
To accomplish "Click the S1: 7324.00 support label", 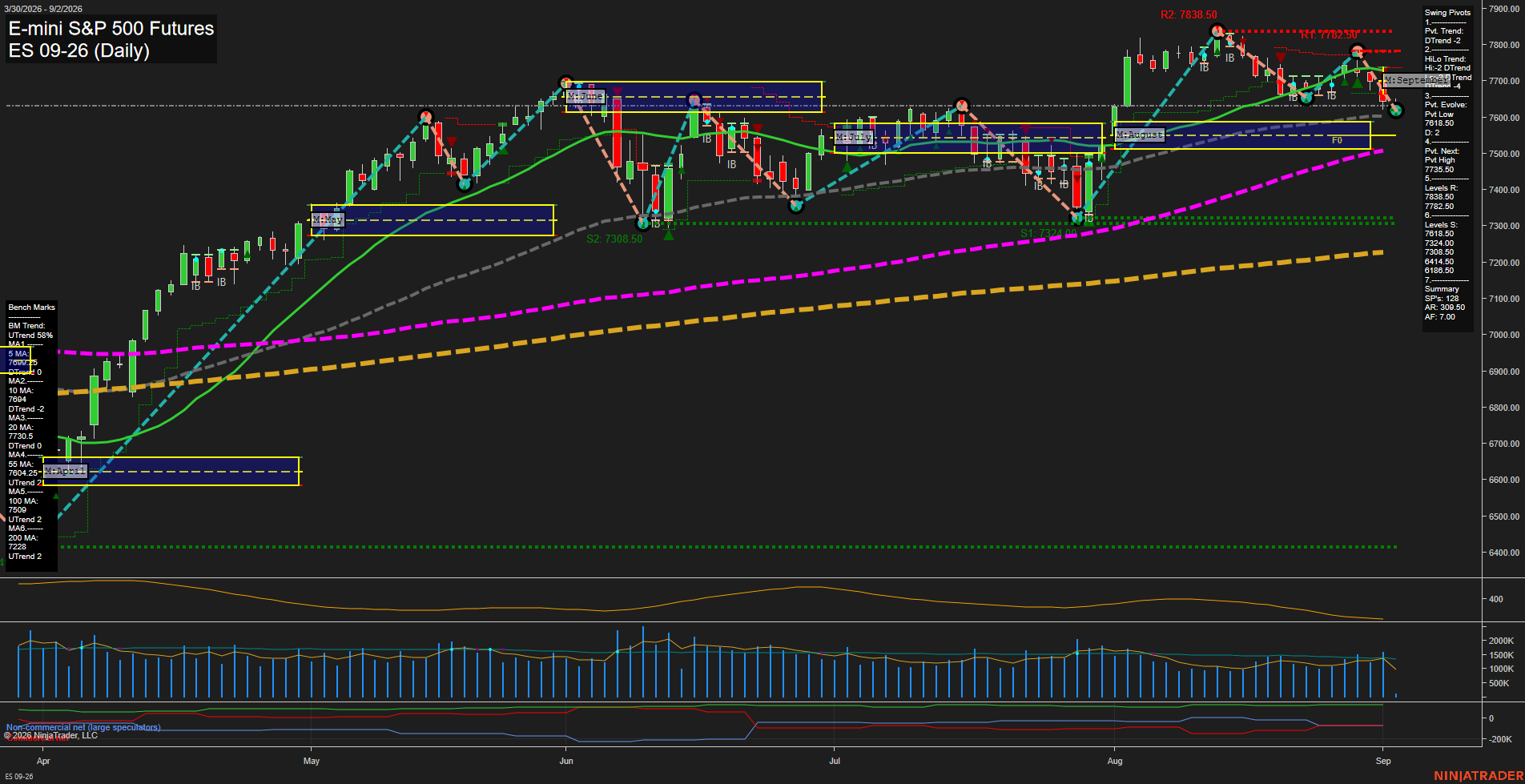I will (1048, 233).
